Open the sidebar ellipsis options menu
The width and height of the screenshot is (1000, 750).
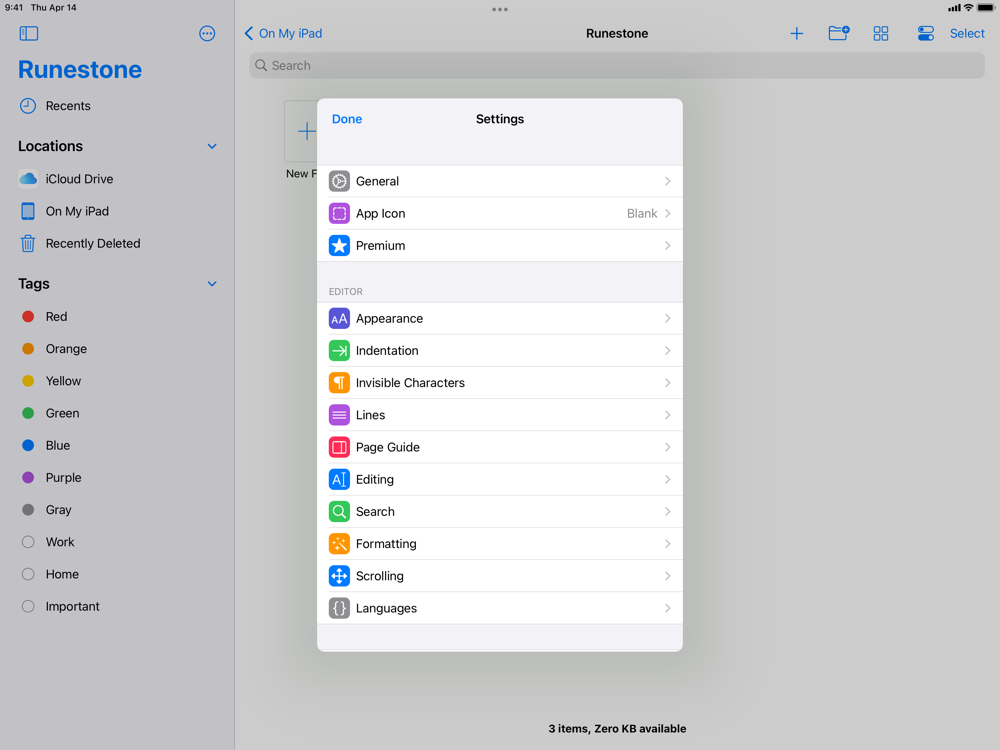tap(207, 33)
